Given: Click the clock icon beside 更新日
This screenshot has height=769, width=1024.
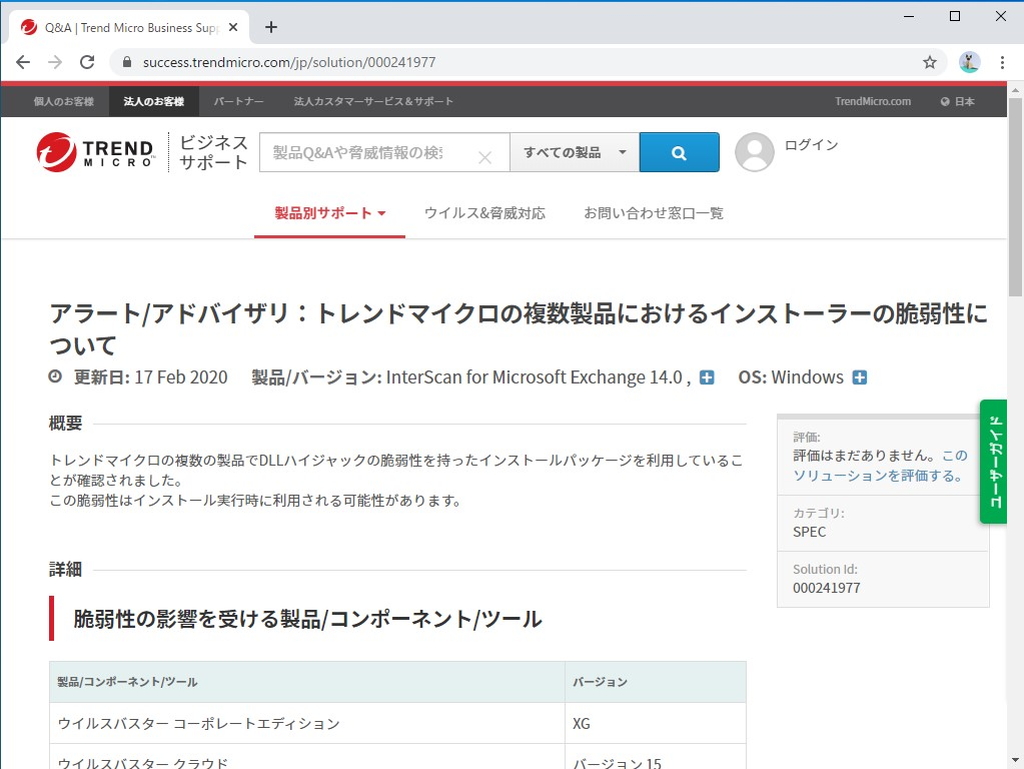Looking at the screenshot, I should pos(55,377).
